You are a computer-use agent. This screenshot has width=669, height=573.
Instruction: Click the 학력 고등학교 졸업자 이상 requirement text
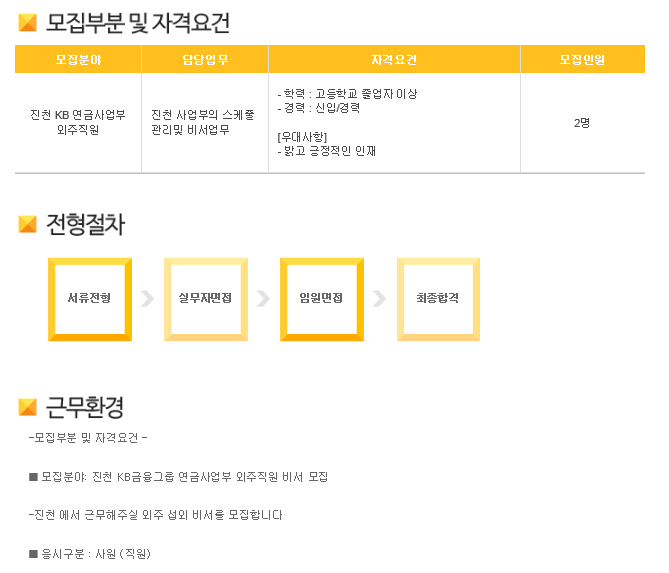point(347,94)
